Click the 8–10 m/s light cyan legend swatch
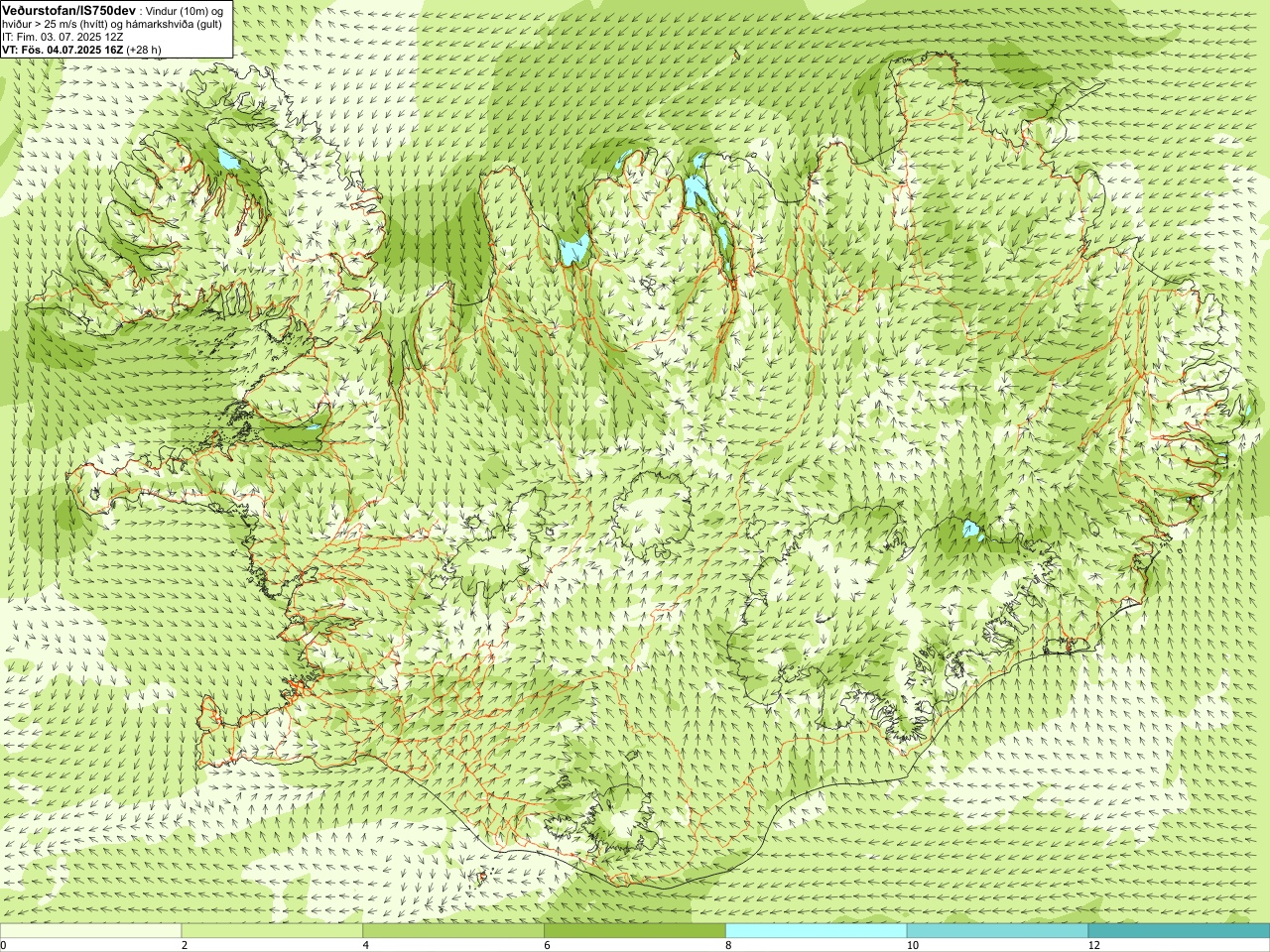This screenshot has height=952, width=1270. [817, 931]
